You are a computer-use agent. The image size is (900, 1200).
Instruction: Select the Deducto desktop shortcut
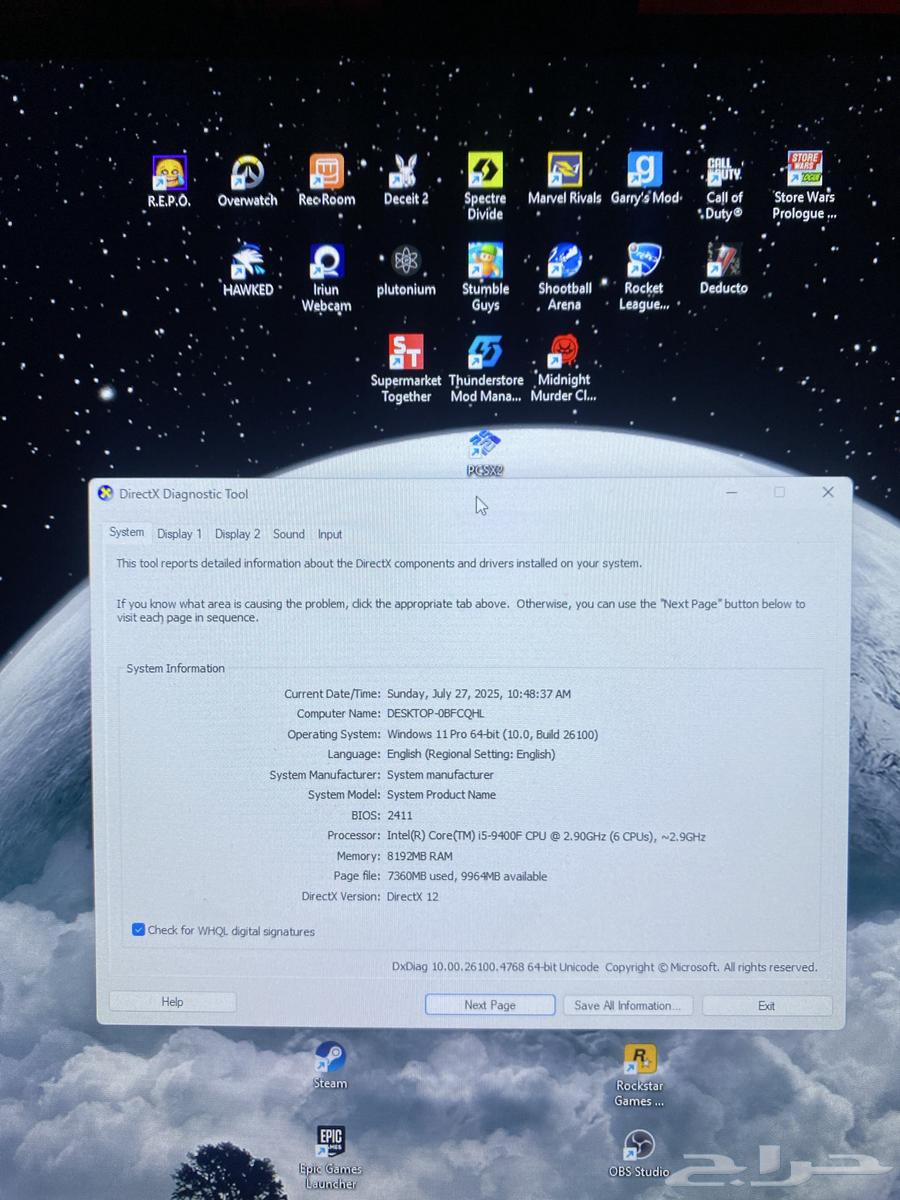[x=724, y=270]
